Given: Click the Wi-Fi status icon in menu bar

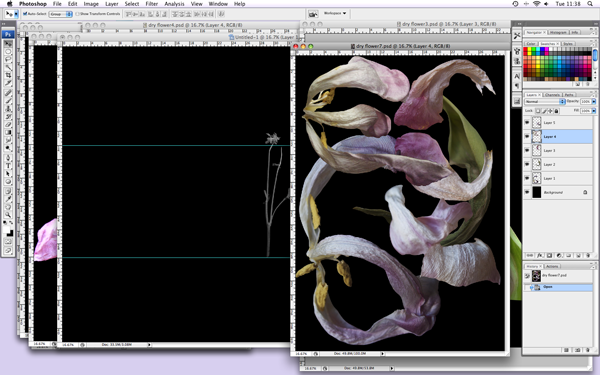Looking at the screenshot, I should tap(536, 4).
